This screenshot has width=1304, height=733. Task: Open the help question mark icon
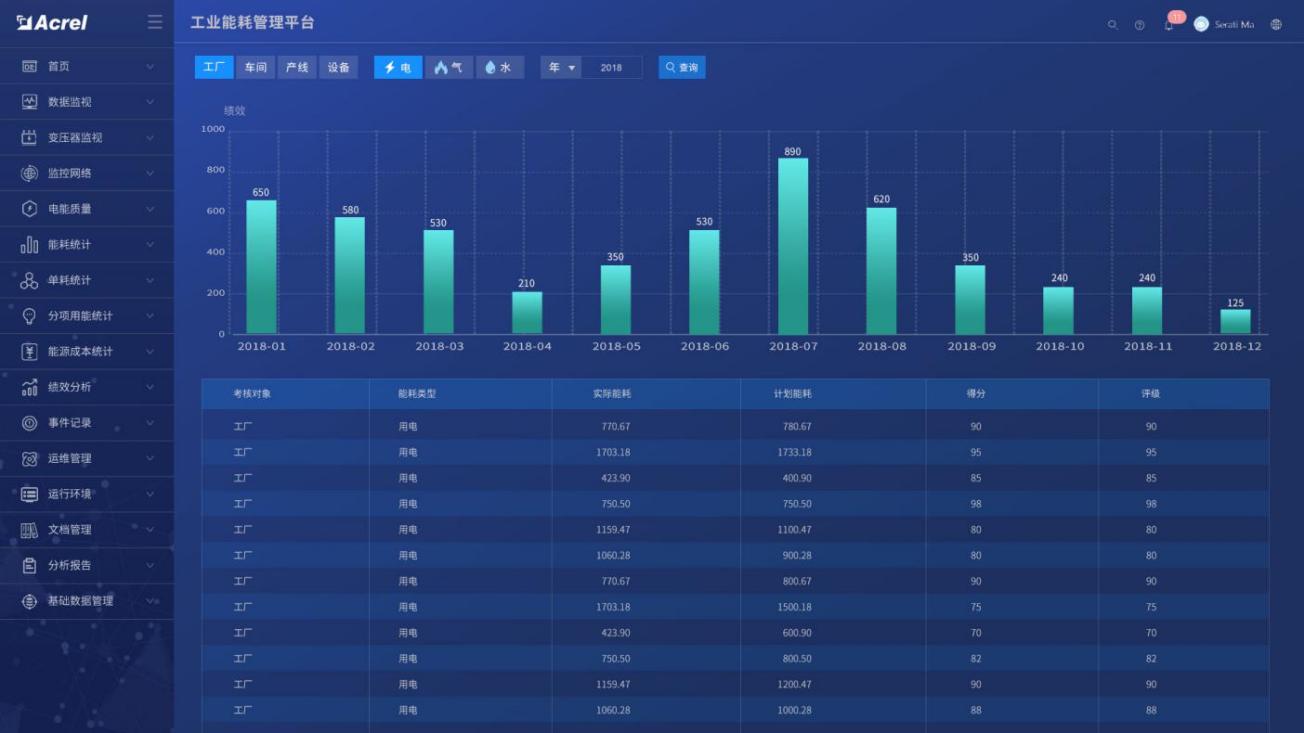[x=1139, y=24]
